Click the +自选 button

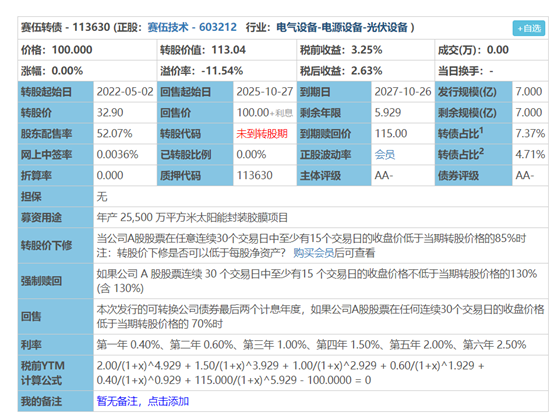(x=529, y=28)
